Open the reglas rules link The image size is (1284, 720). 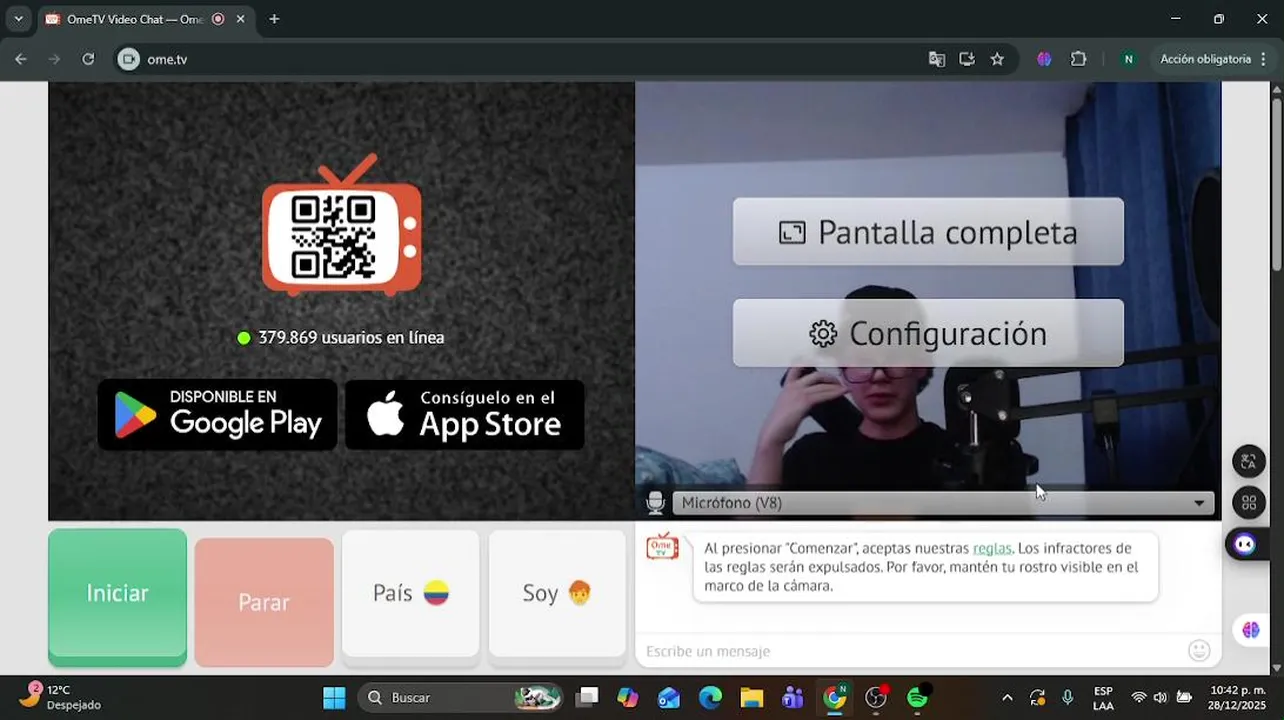[x=992, y=548]
